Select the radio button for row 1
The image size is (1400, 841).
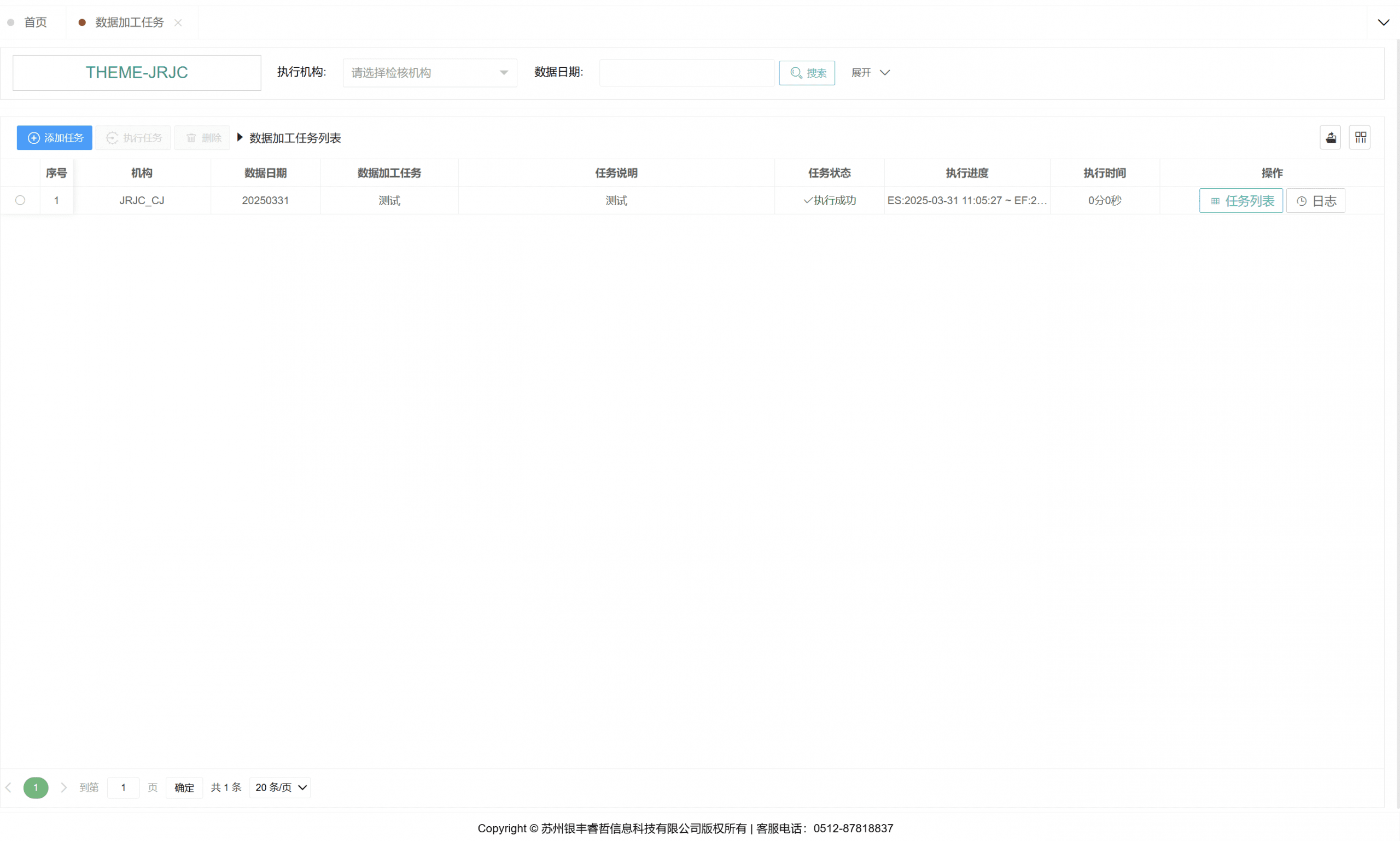point(20,200)
